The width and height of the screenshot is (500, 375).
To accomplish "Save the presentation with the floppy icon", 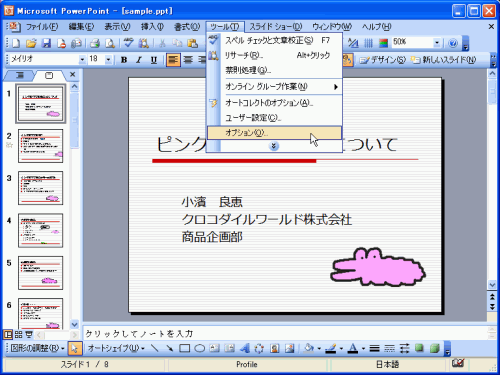I will pos(46,43).
